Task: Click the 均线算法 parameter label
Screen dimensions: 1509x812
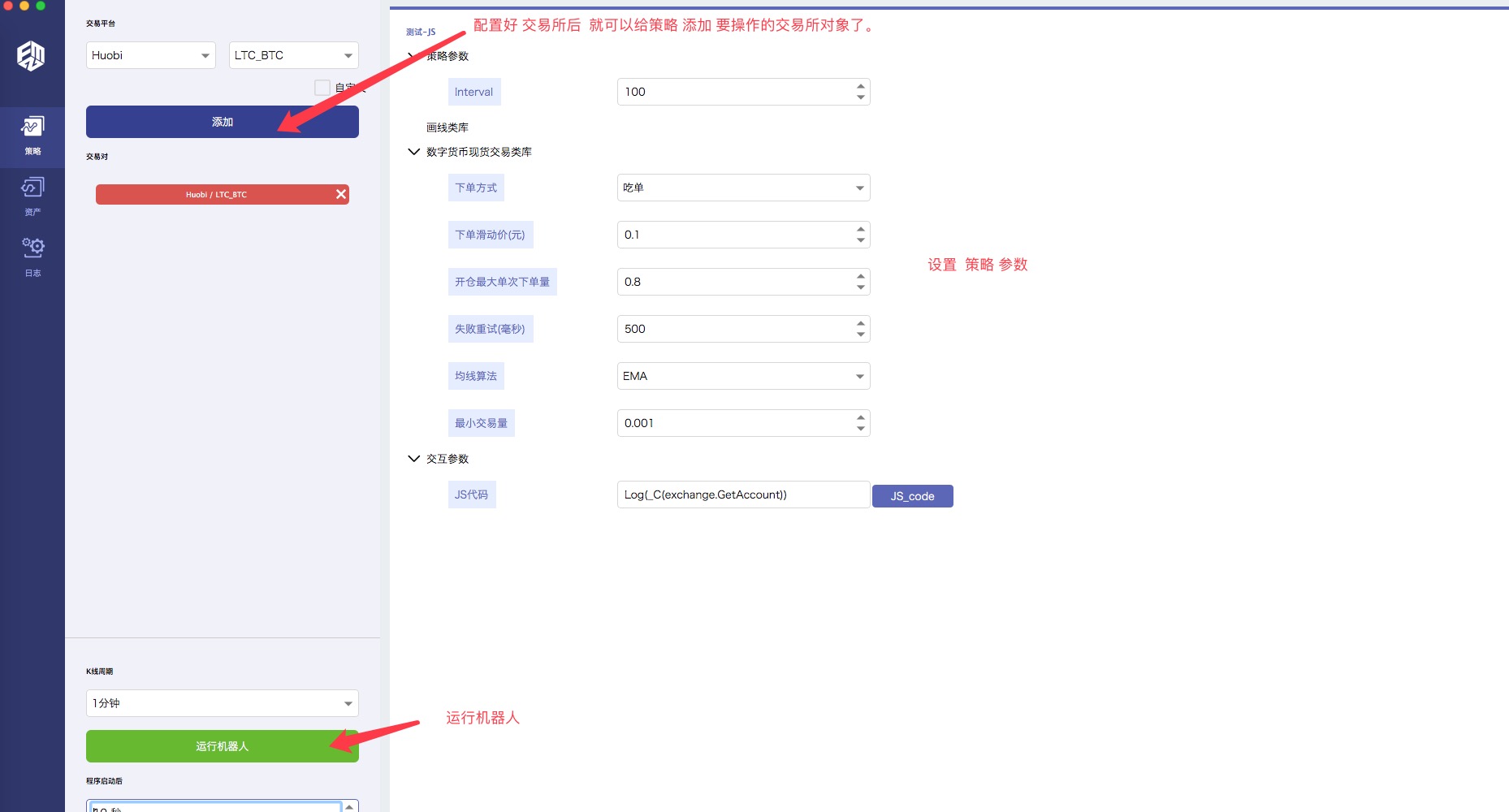Action: (x=476, y=376)
